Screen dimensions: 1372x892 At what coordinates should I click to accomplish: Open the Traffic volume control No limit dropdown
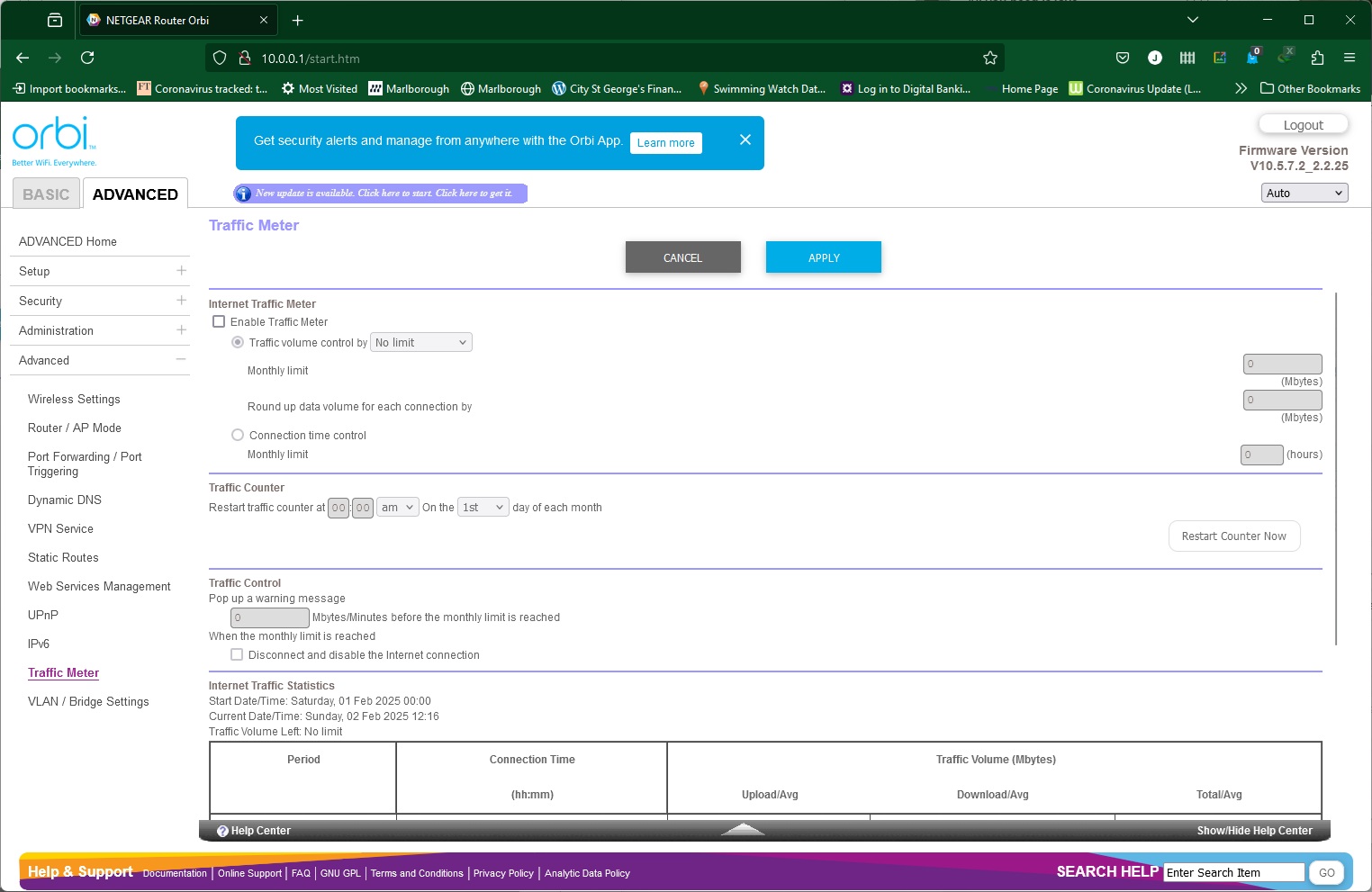click(421, 342)
